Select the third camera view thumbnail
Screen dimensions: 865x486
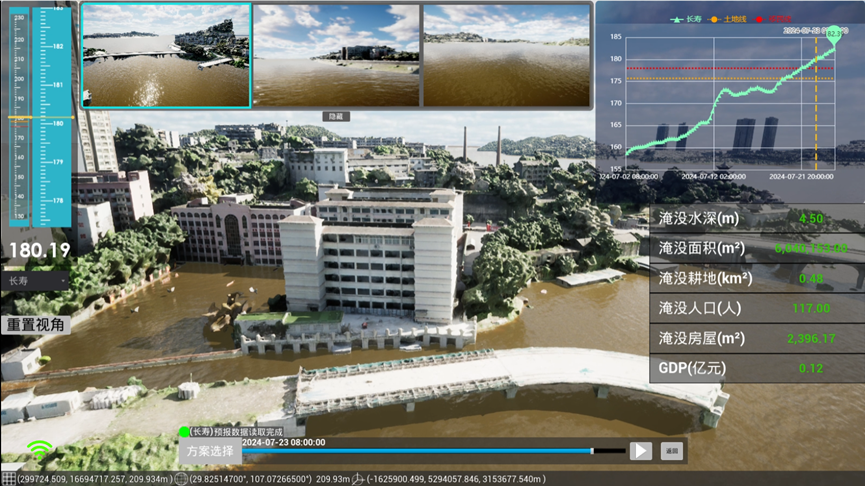click(507, 54)
